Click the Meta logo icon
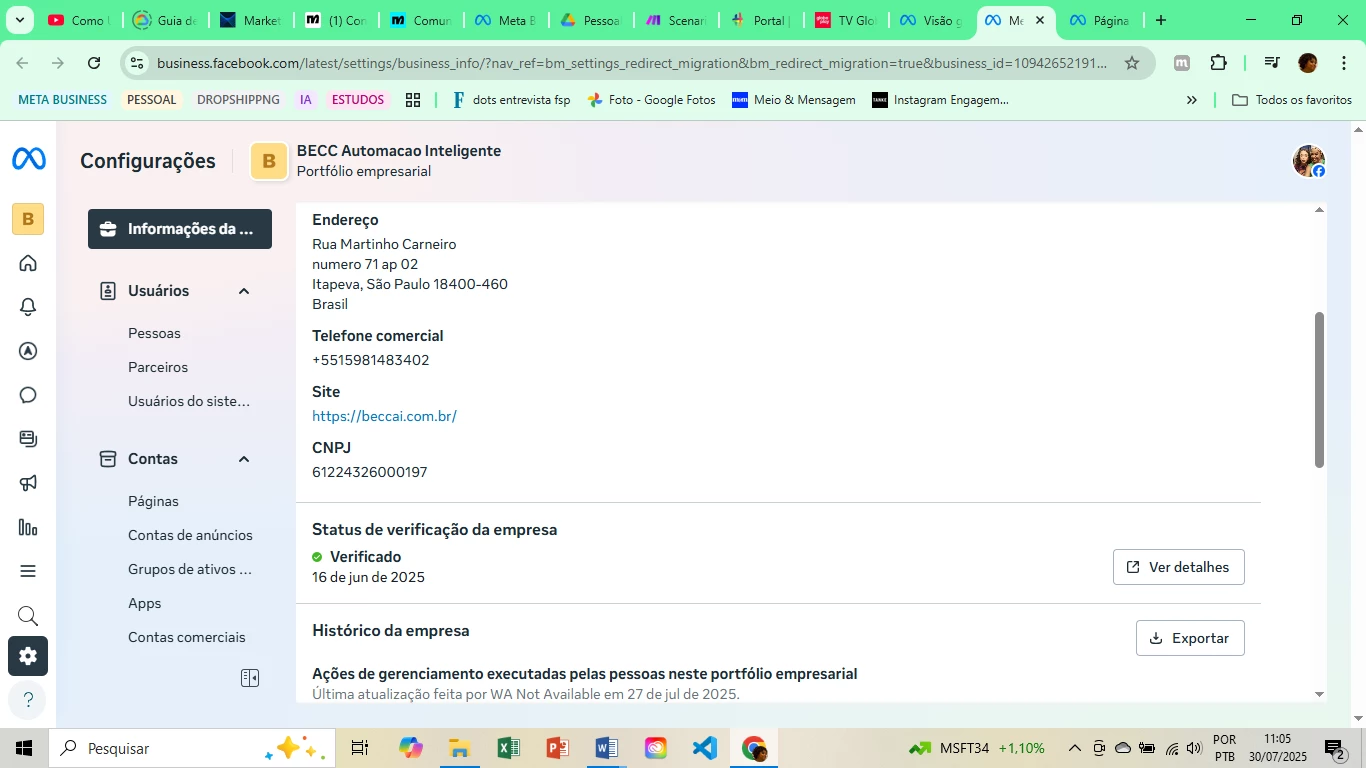 tap(28, 159)
